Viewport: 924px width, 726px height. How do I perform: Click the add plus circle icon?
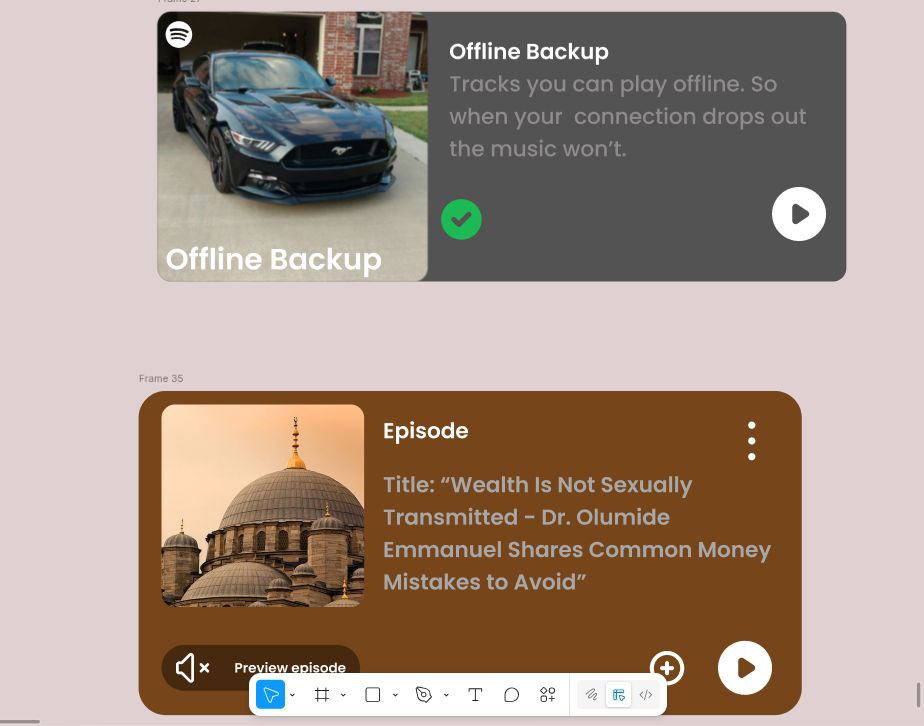coord(667,668)
